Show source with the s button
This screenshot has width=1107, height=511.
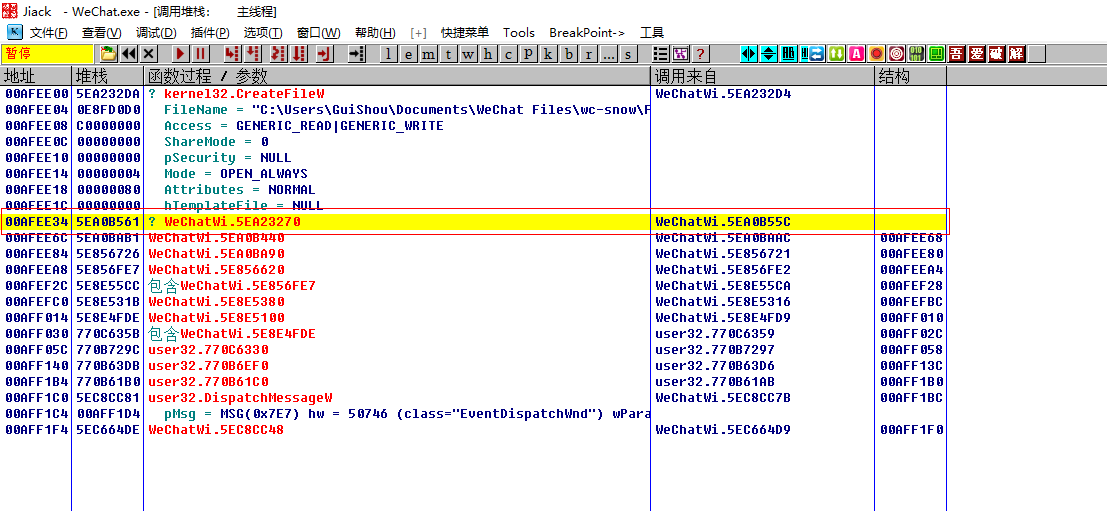point(628,54)
